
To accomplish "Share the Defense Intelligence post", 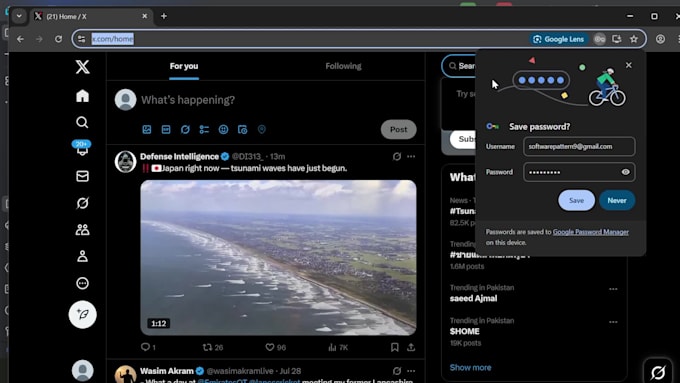I will coord(411,347).
